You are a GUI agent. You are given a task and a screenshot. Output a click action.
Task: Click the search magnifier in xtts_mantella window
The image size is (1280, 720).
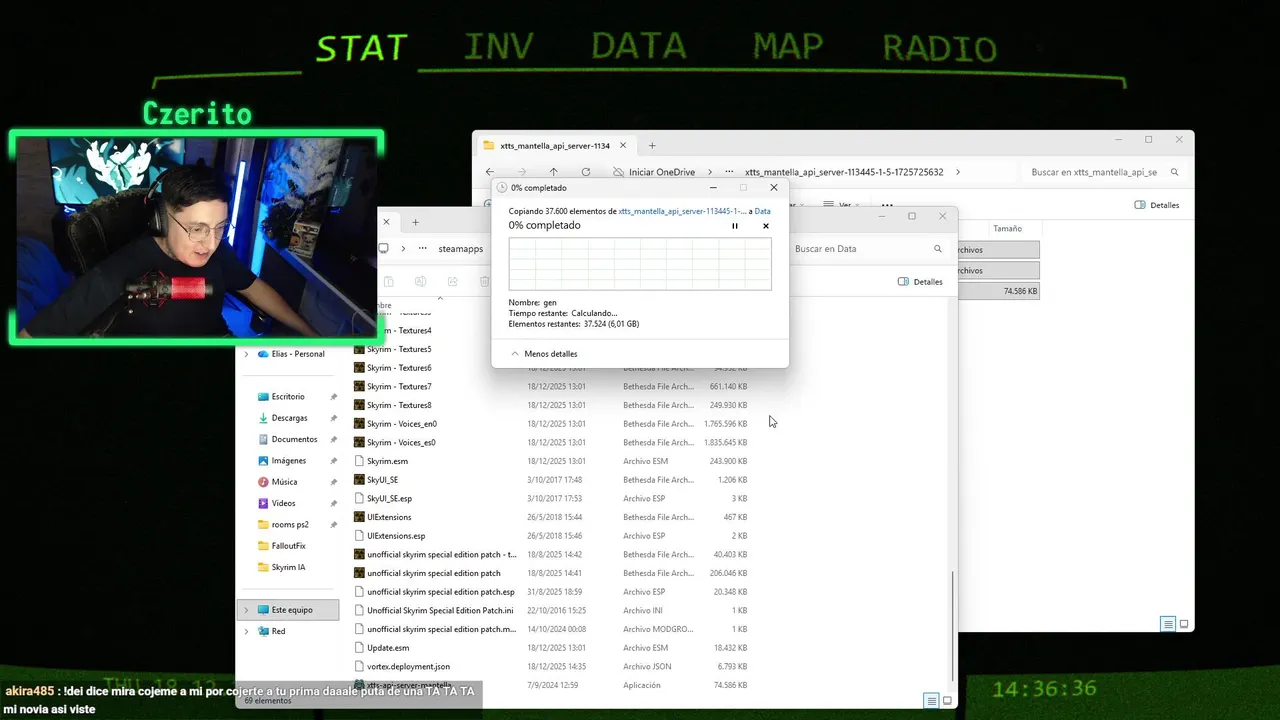(1175, 172)
